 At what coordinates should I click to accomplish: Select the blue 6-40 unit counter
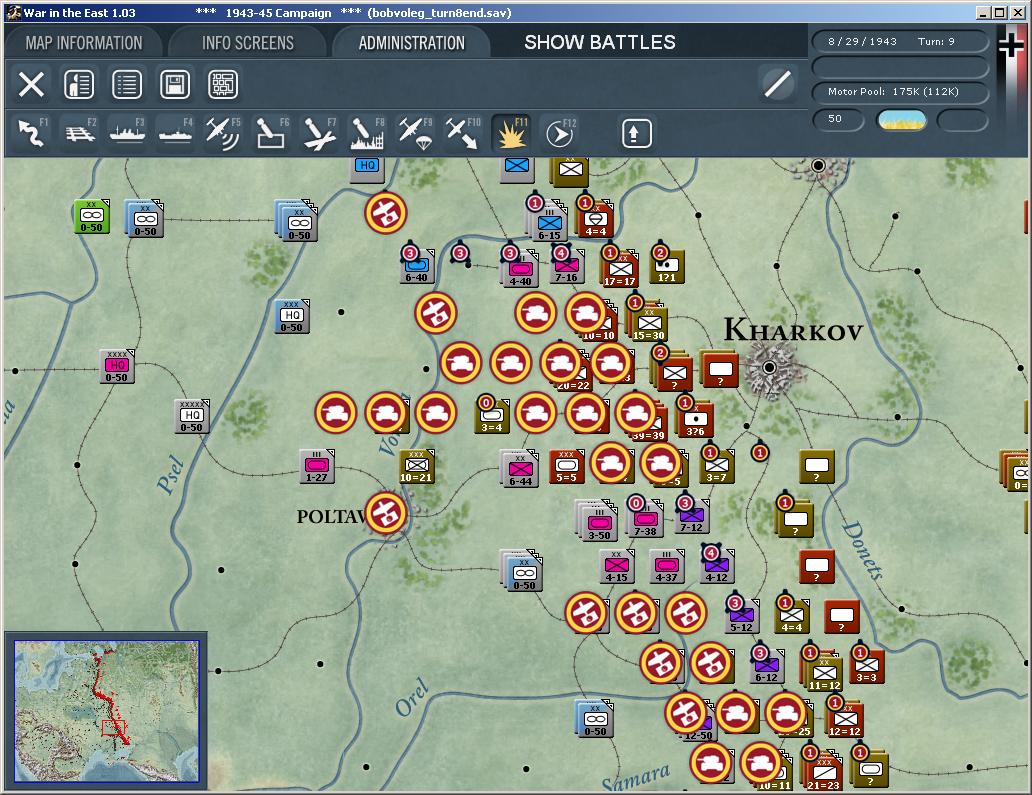(417, 267)
